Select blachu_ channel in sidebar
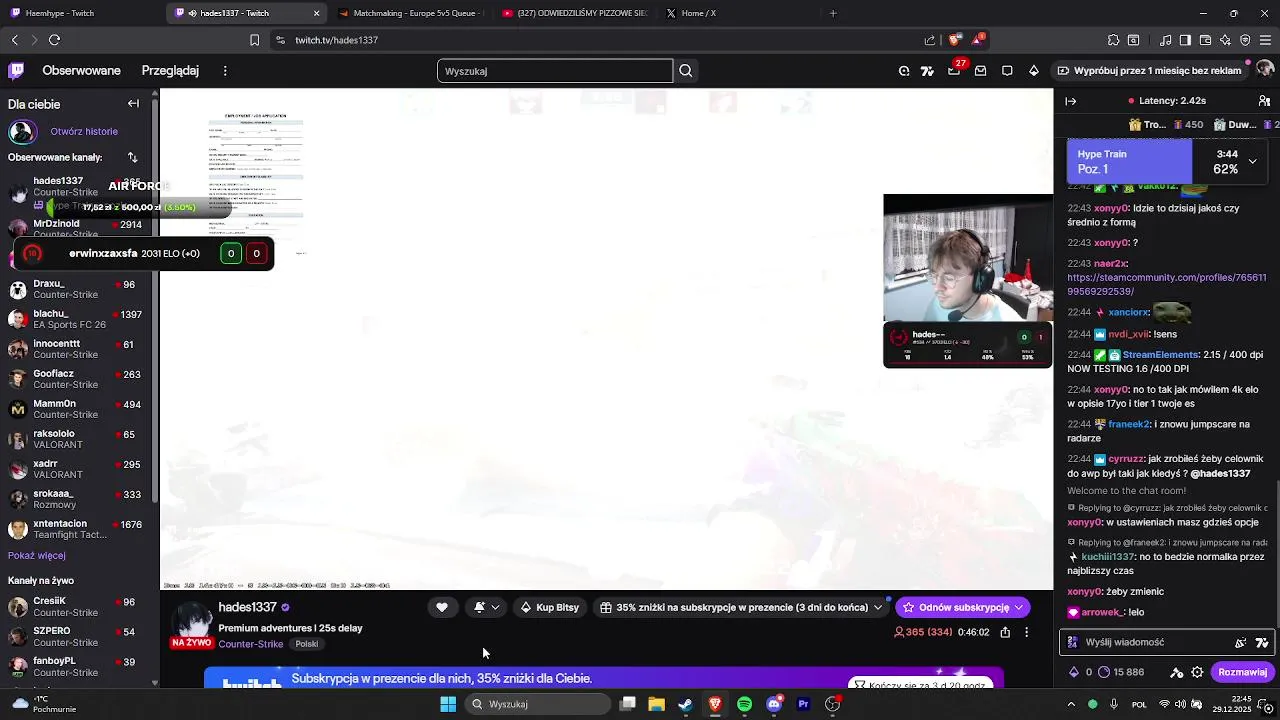Image resolution: width=1280 pixels, height=720 pixels. click(x=77, y=319)
